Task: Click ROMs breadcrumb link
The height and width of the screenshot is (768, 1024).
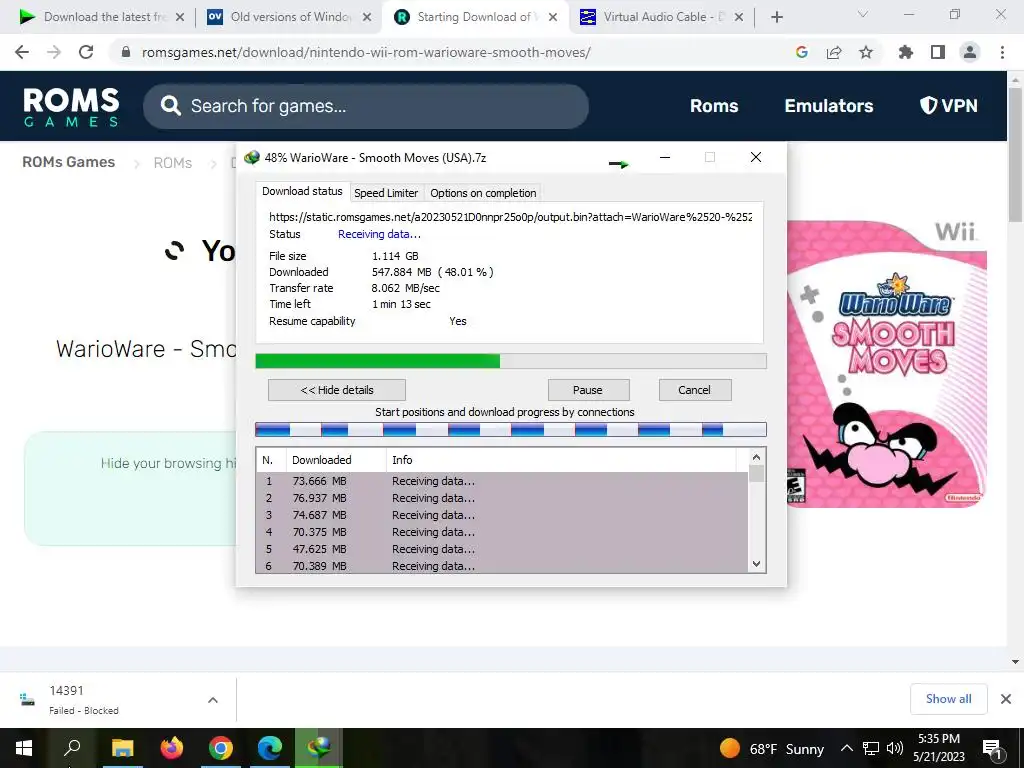Action: (x=172, y=163)
